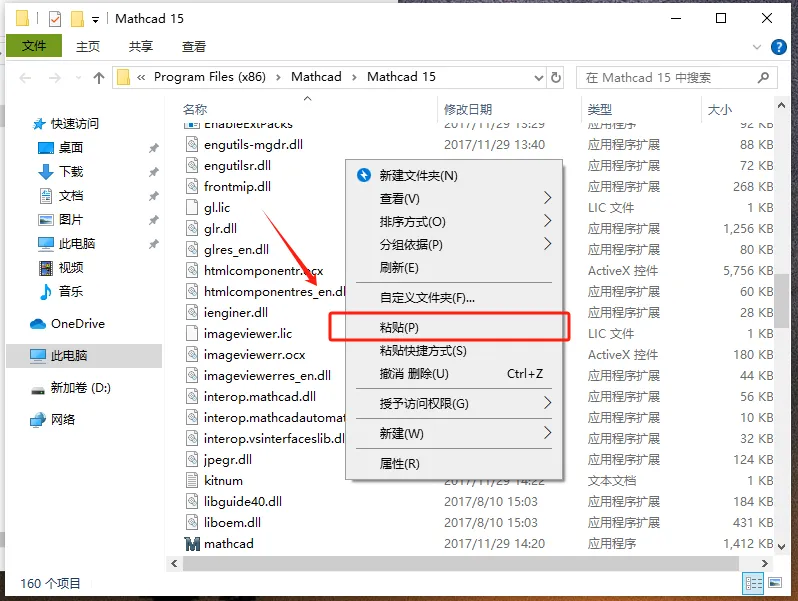Open recent locations dropdown arrow
The height and width of the screenshot is (601, 798).
pos(78,78)
